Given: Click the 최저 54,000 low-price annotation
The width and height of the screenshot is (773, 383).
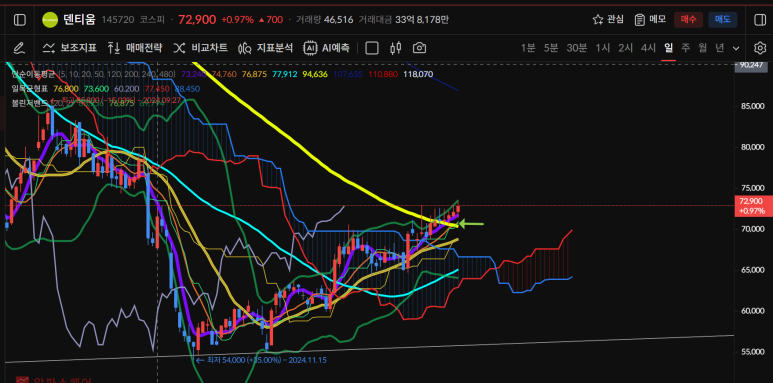Looking at the screenshot, I should click(x=261, y=360).
